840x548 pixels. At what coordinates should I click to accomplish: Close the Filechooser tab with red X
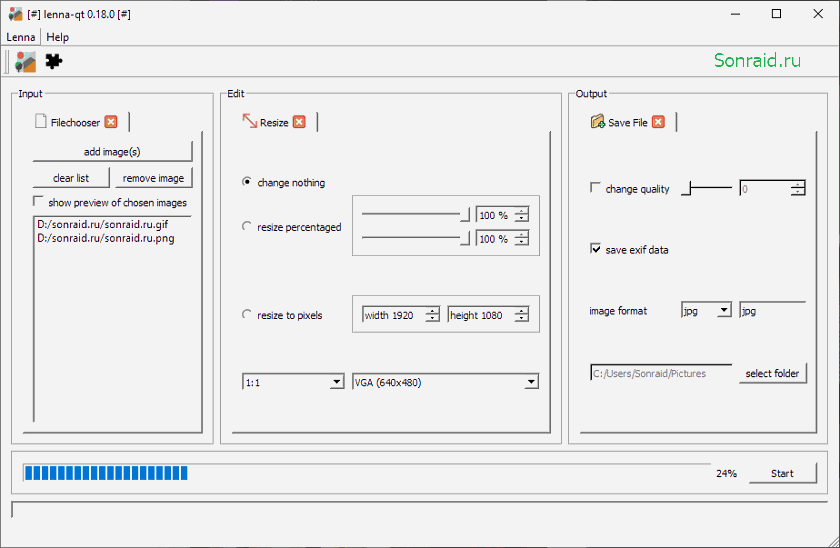[x=111, y=122]
